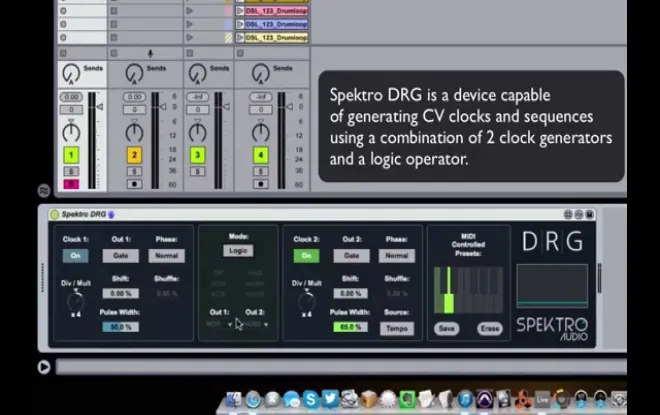Click Clock 2 Div / Mult knob
This screenshot has height=415, width=660.
pyautogui.click(x=306, y=301)
